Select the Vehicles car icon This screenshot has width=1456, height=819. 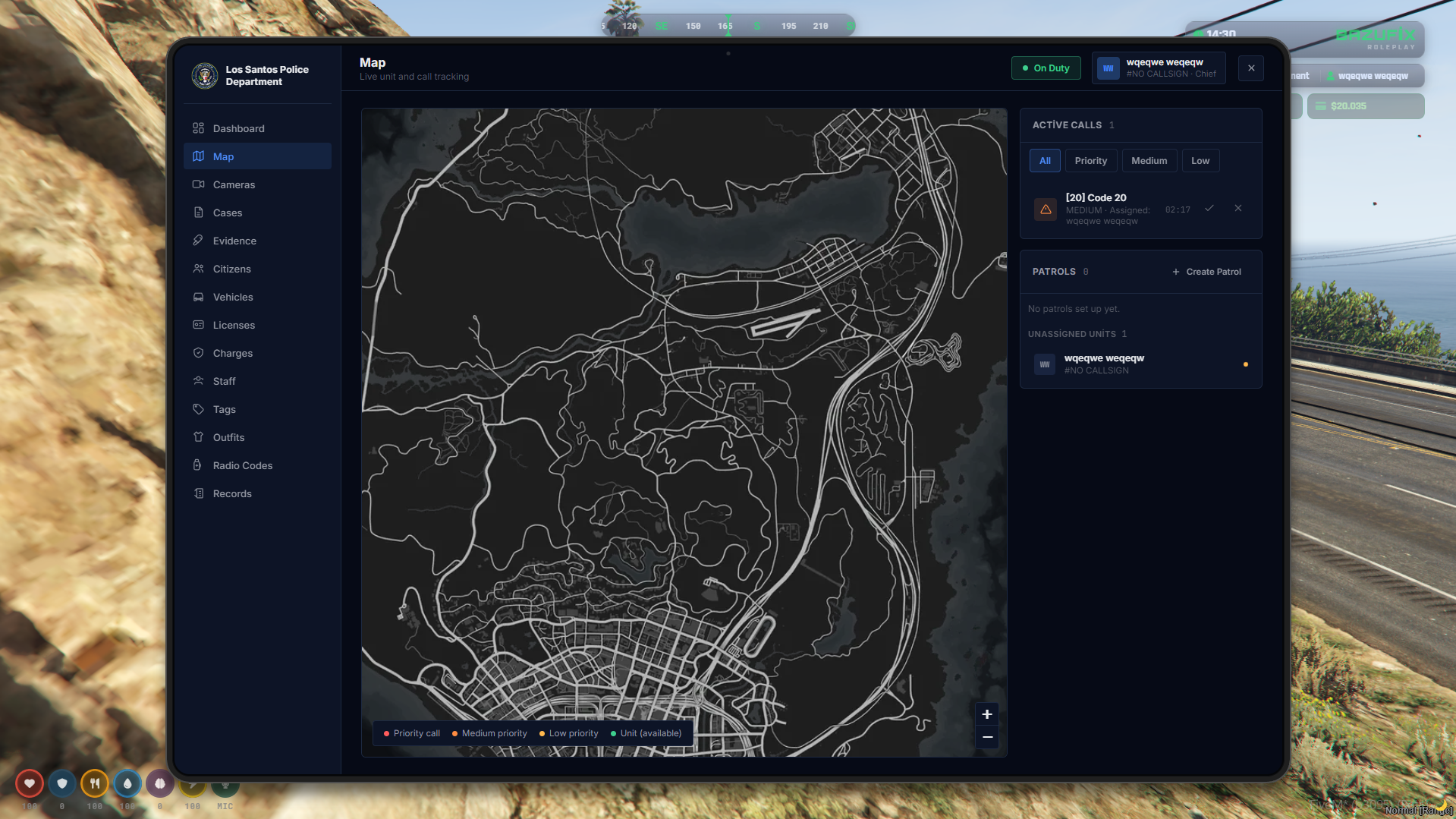[x=198, y=297]
